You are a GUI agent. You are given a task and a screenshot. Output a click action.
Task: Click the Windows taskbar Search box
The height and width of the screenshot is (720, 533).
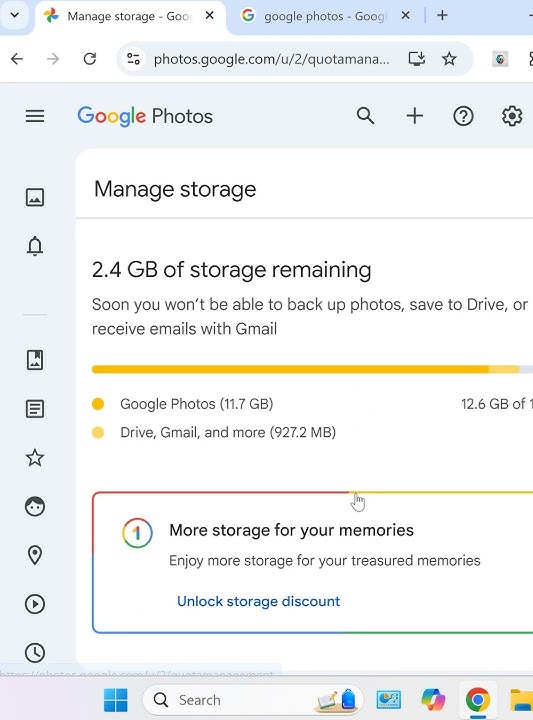pyautogui.click(x=253, y=700)
